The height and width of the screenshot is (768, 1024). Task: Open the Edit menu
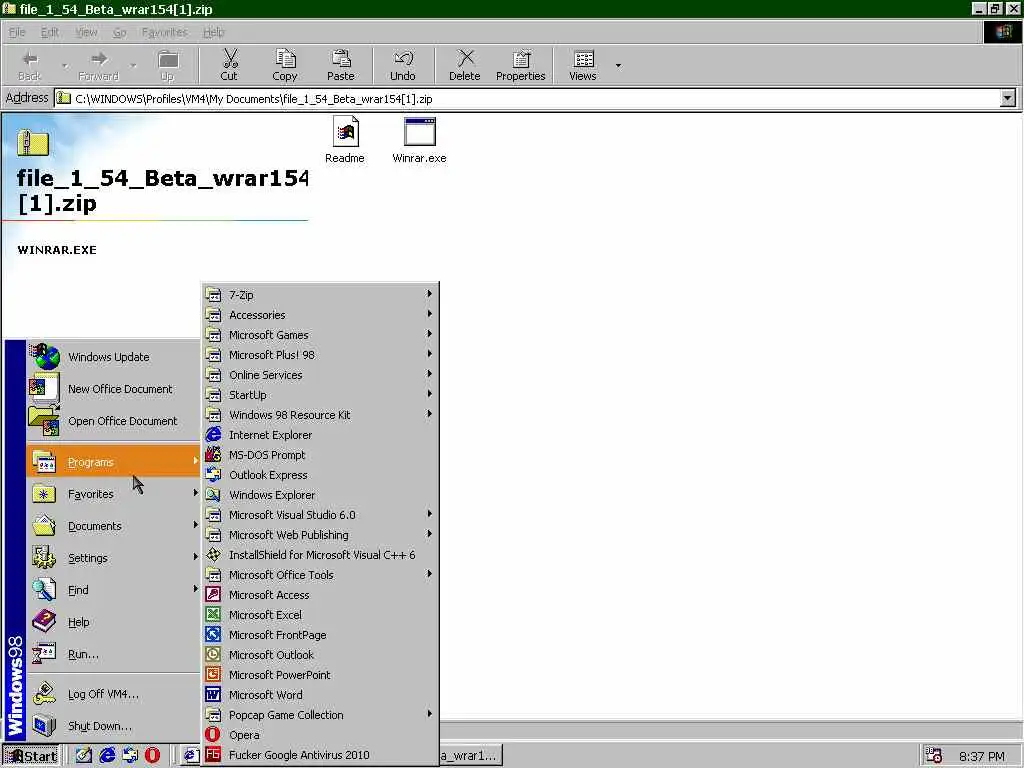(50, 32)
